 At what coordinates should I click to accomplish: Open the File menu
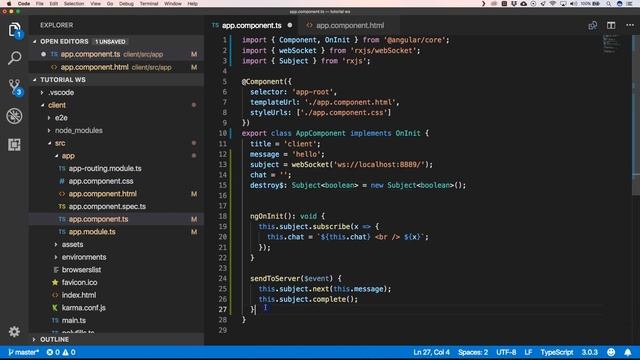[x=40, y=3]
